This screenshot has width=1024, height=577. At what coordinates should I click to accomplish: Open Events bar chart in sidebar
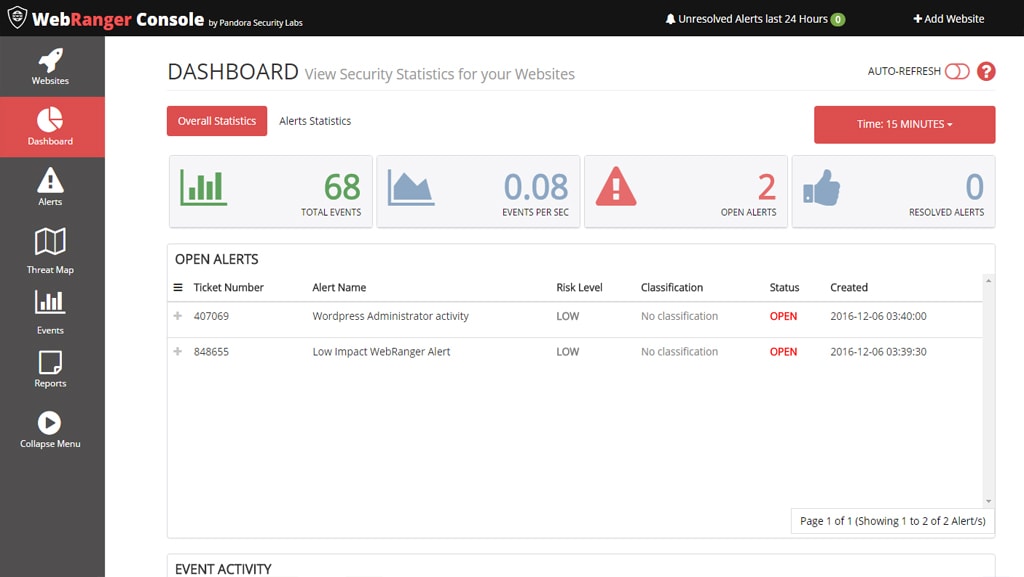click(x=50, y=302)
